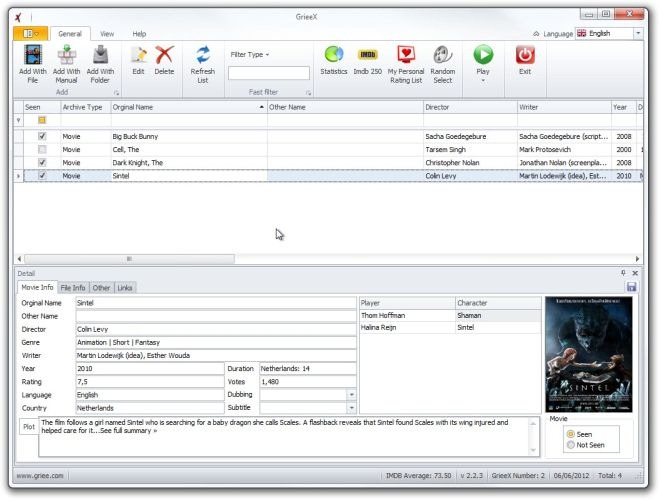Open the Statistics pie chart icon
This screenshot has height=500, width=660.
(334, 55)
